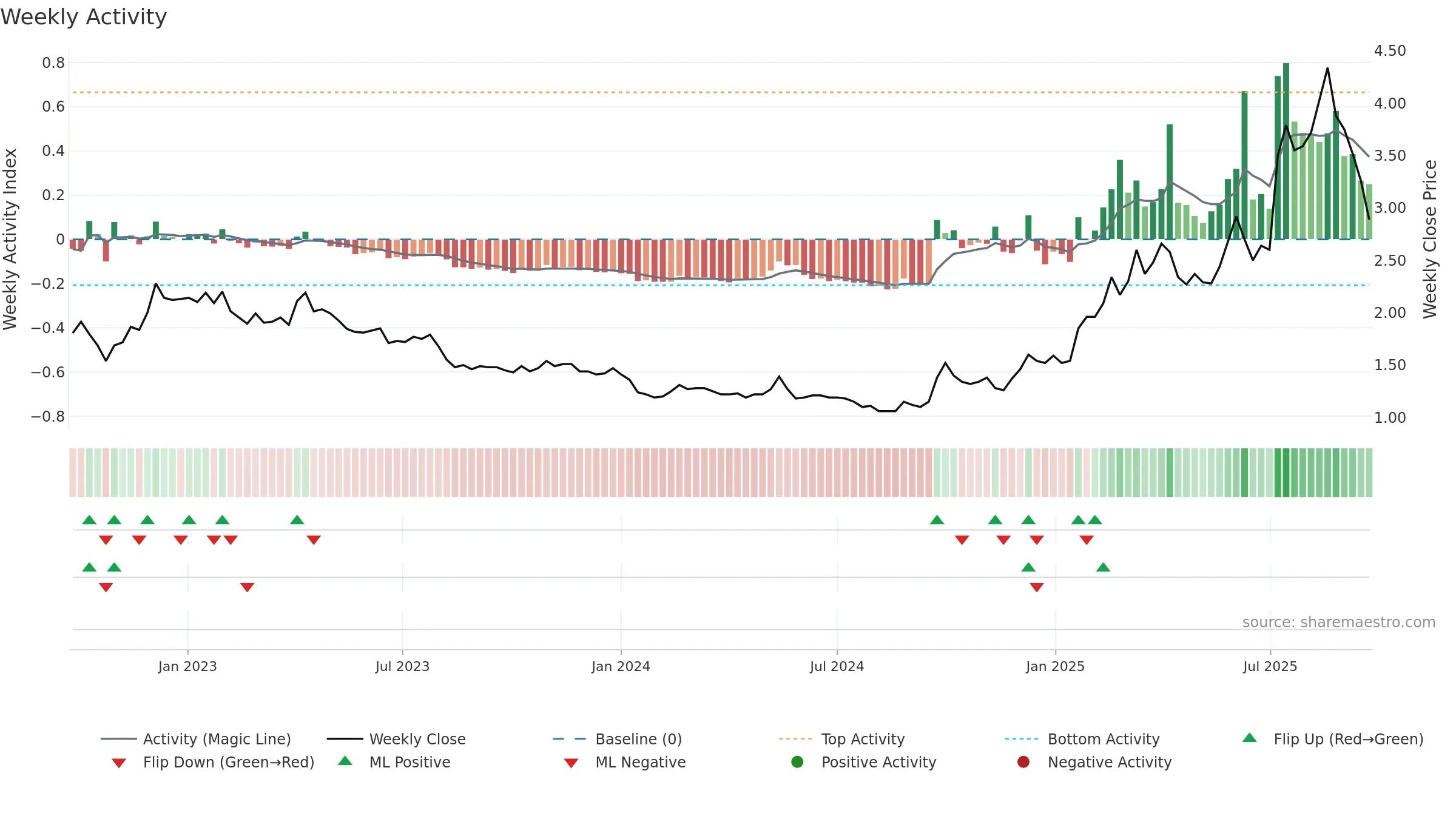Viewport: 1456px width, 819px height.
Task: Click the Jul 2023 x-axis label
Action: pos(402,666)
